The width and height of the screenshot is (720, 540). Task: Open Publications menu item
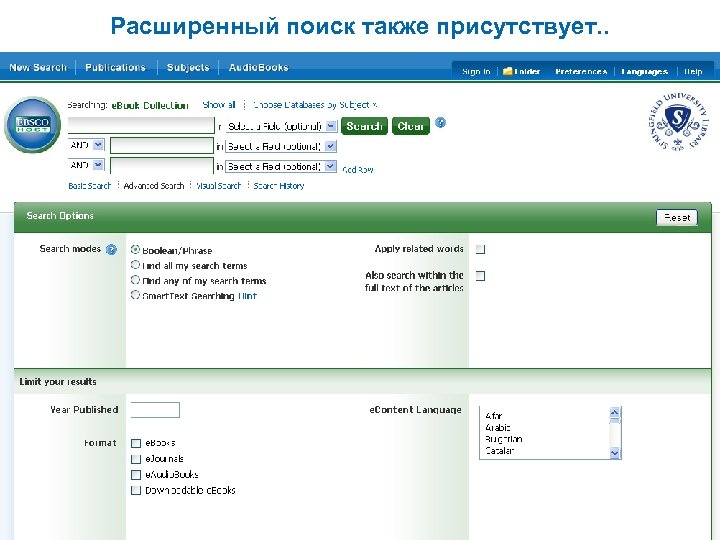point(115,68)
